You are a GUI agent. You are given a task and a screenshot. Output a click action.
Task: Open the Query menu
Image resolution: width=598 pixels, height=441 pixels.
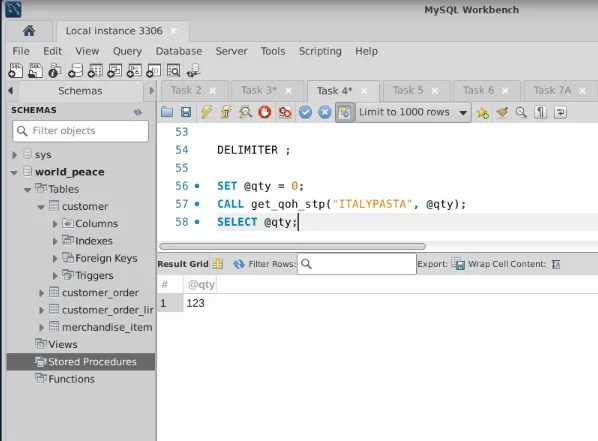127,51
